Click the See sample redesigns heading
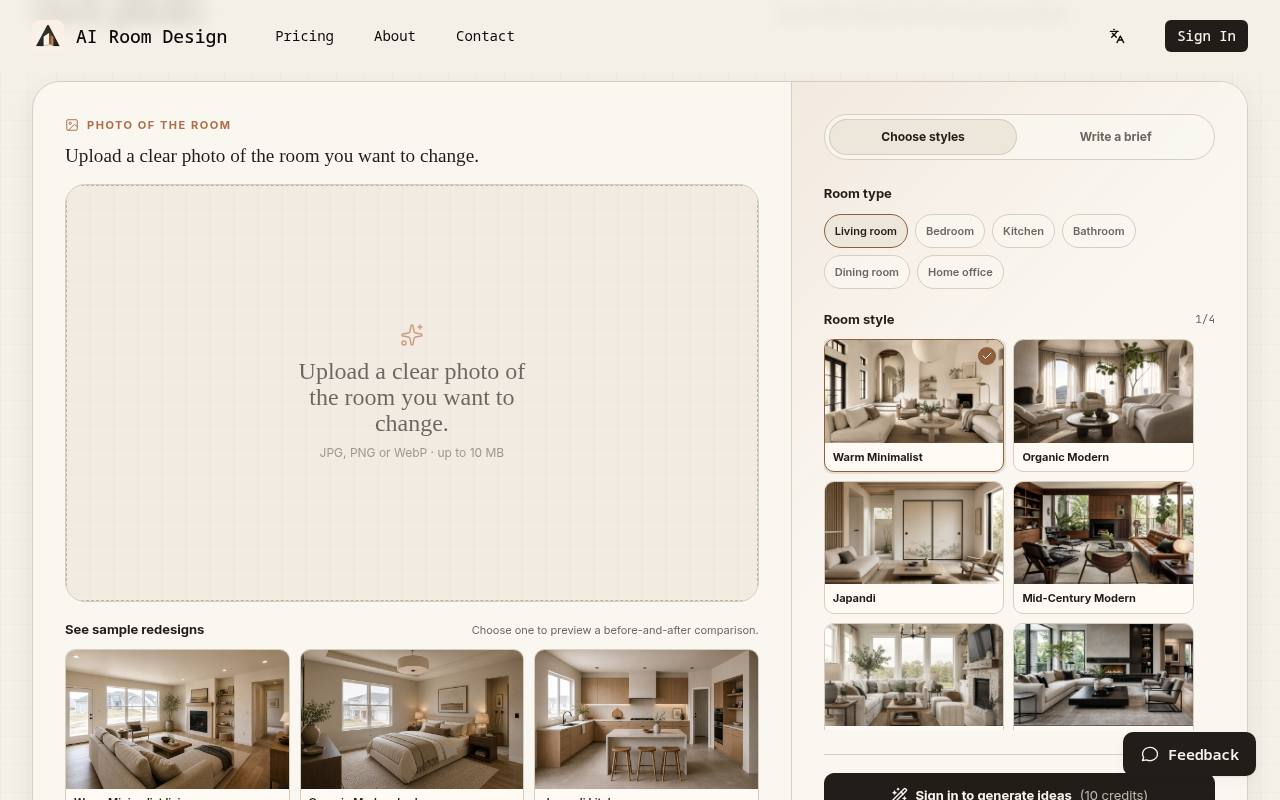This screenshot has height=800, width=1280. 135,630
